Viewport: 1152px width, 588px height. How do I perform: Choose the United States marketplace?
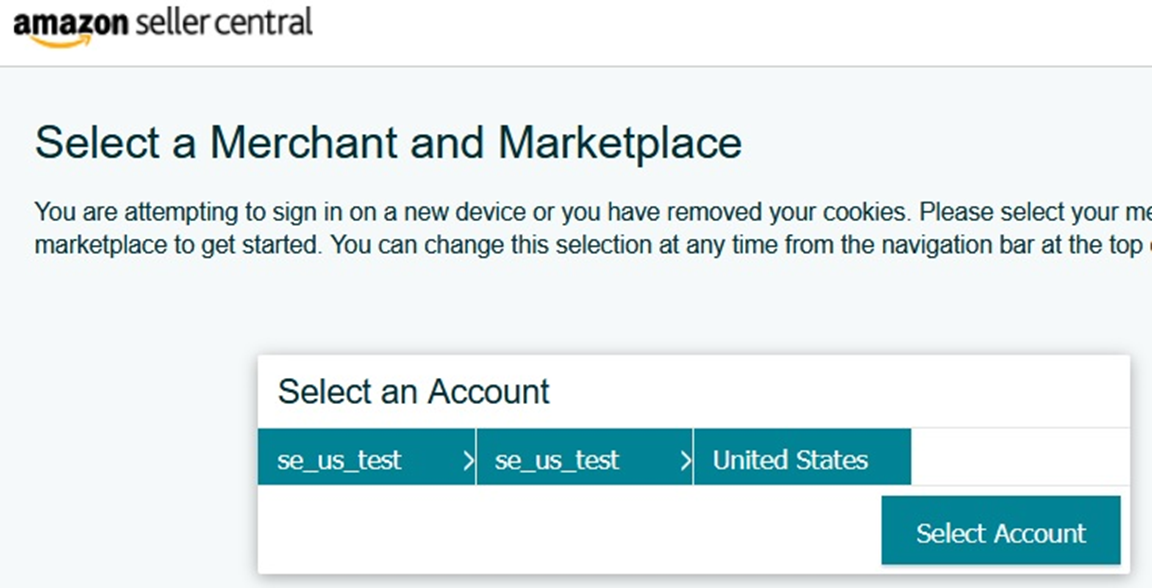(802, 457)
